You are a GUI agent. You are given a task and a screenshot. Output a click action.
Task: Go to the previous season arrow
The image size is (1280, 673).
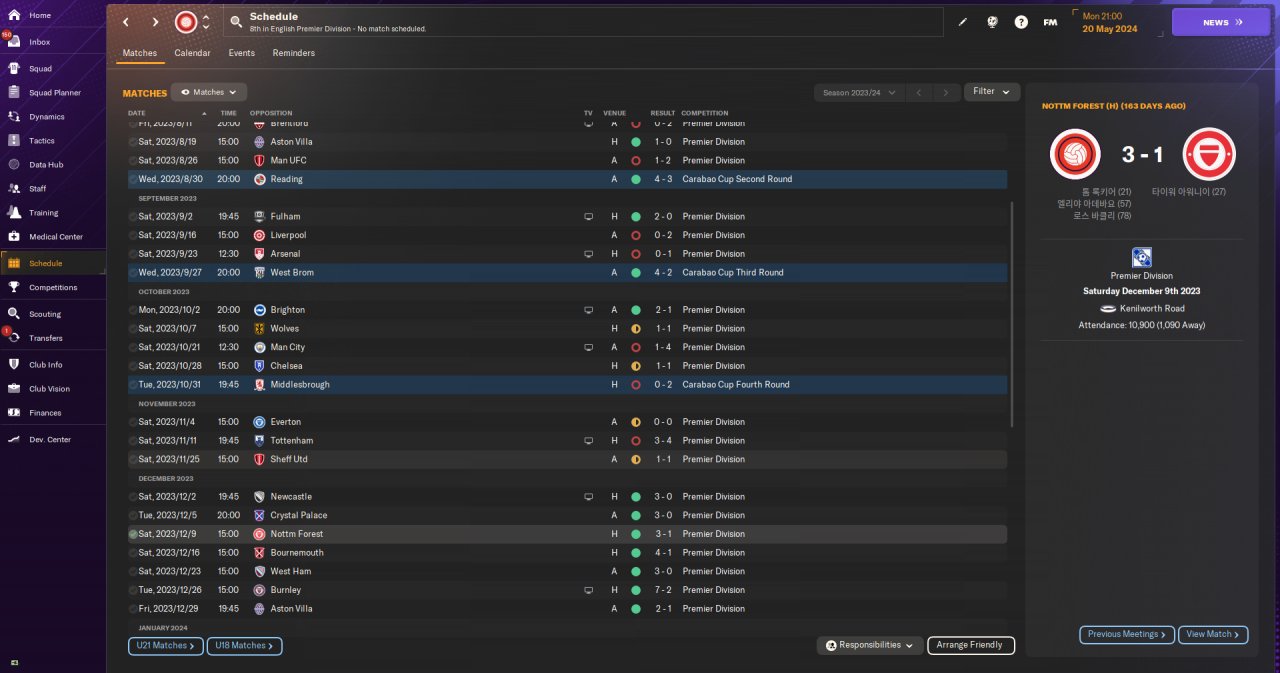(919, 92)
